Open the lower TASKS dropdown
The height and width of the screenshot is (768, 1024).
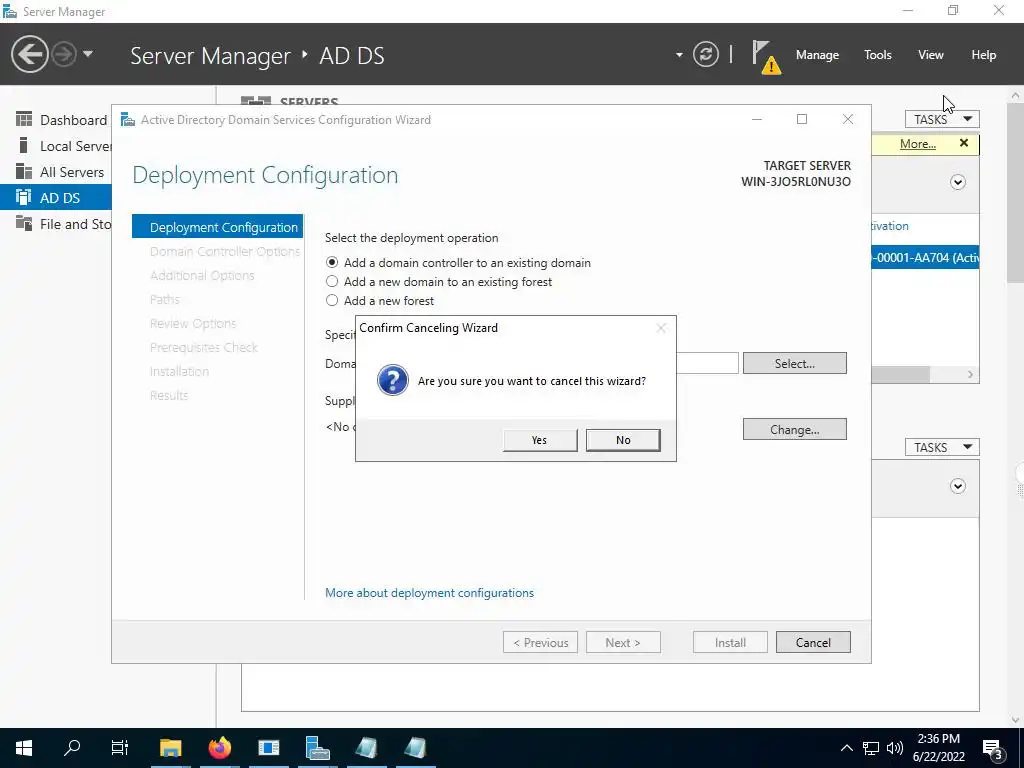[x=942, y=447]
